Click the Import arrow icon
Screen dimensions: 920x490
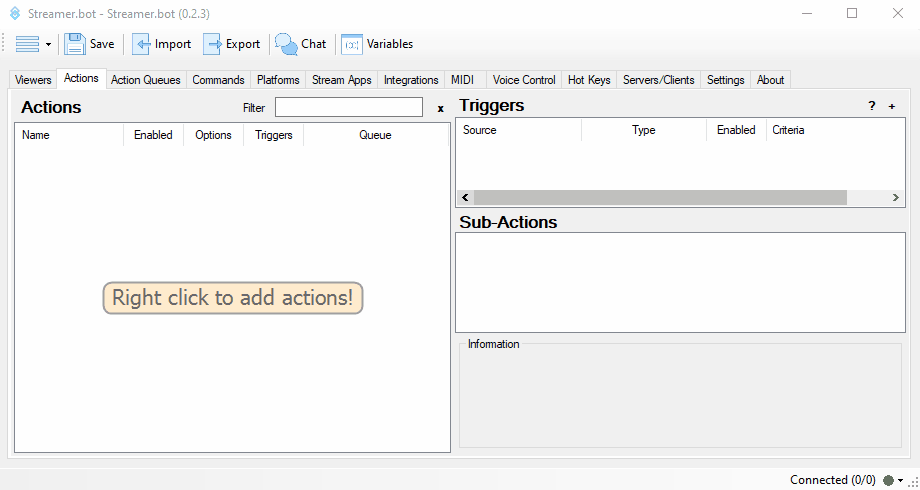pyautogui.click(x=142, y=44)
